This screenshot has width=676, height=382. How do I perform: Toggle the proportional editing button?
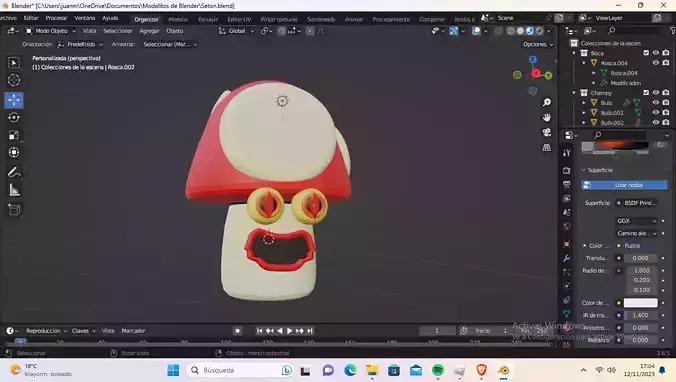tap(310, 31)
